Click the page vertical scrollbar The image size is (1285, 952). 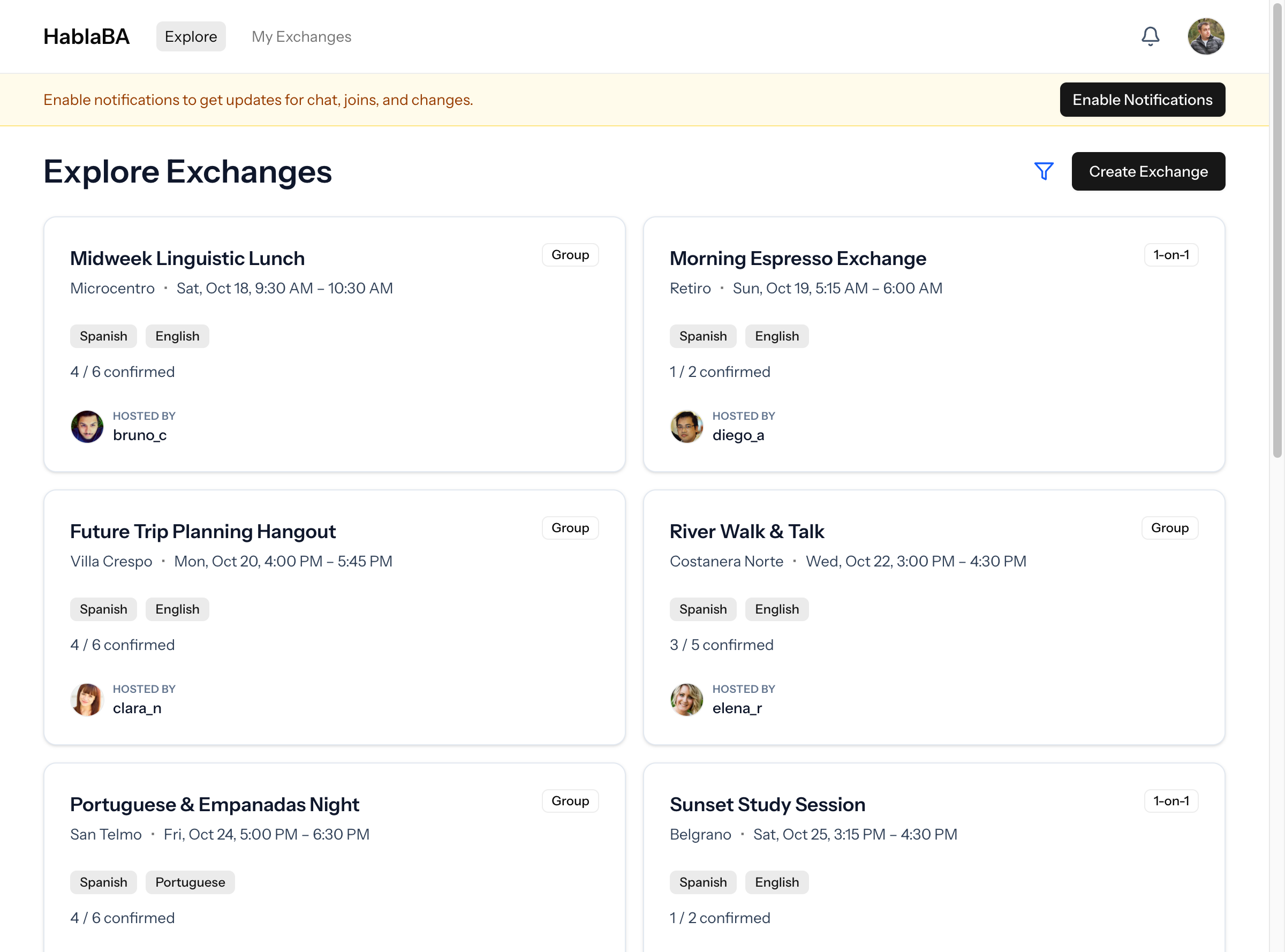1277,231
